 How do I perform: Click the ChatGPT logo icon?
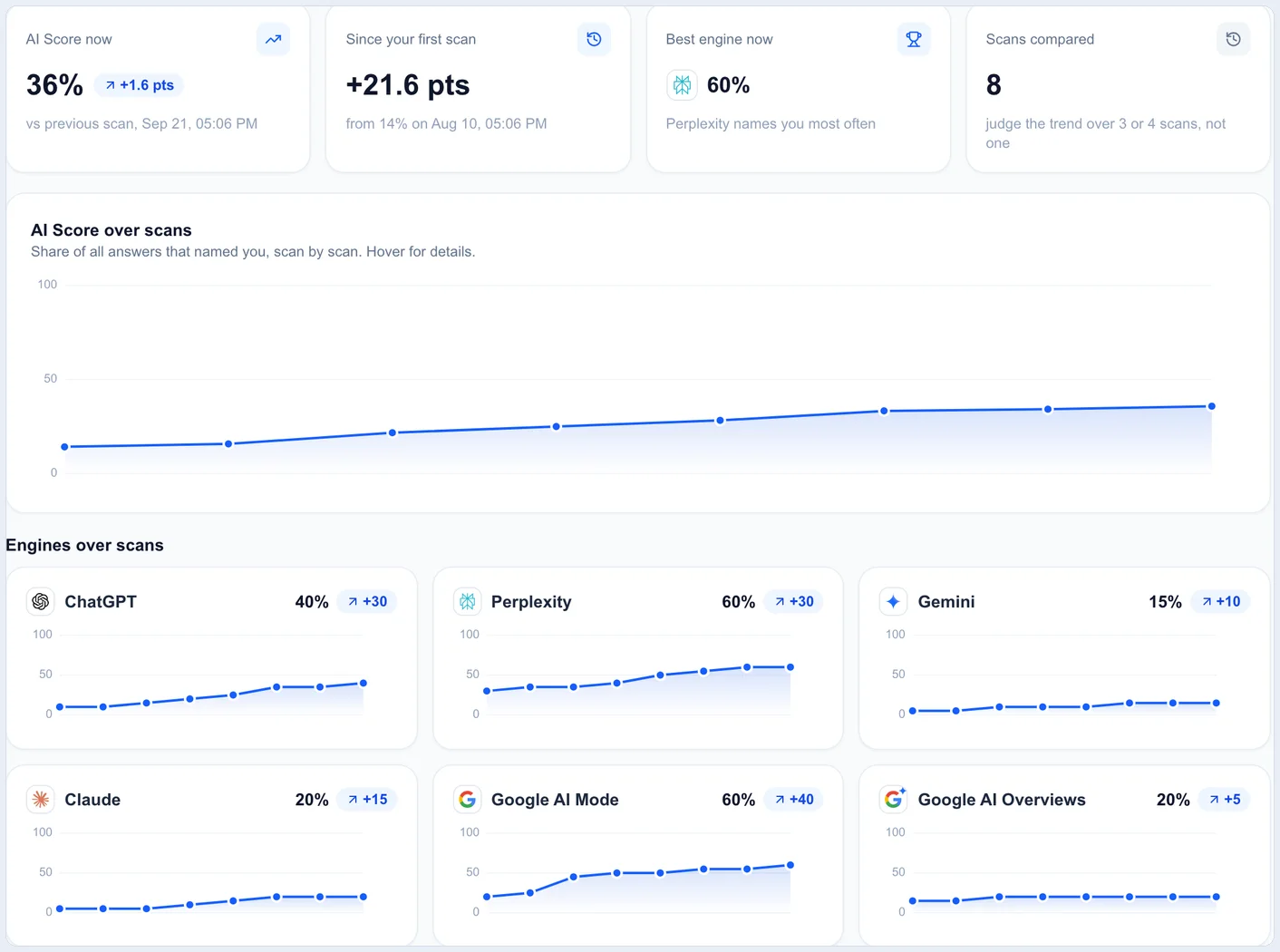41,601
